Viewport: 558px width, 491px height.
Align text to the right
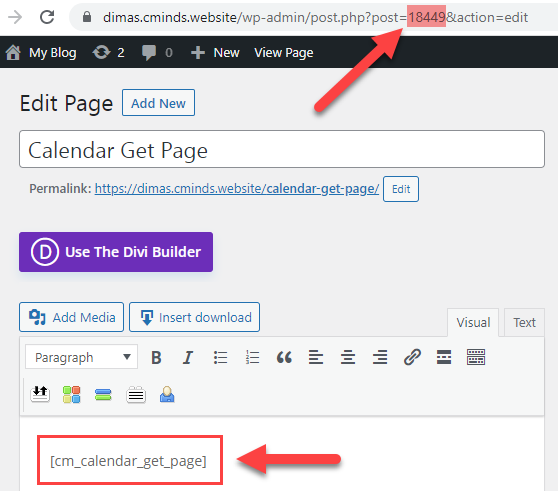click(380, 357)
